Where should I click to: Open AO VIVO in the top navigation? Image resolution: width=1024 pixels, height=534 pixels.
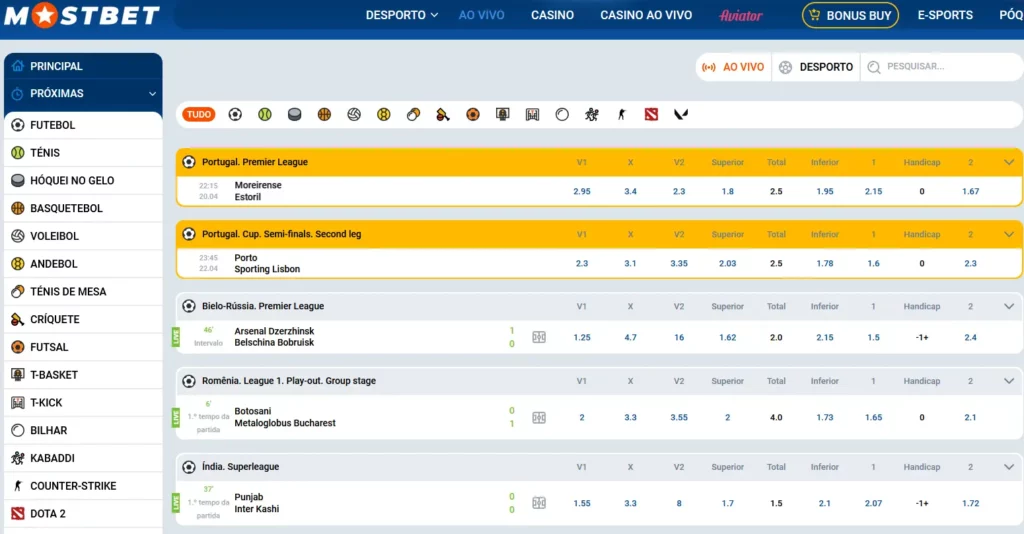[x=481, y=15]
